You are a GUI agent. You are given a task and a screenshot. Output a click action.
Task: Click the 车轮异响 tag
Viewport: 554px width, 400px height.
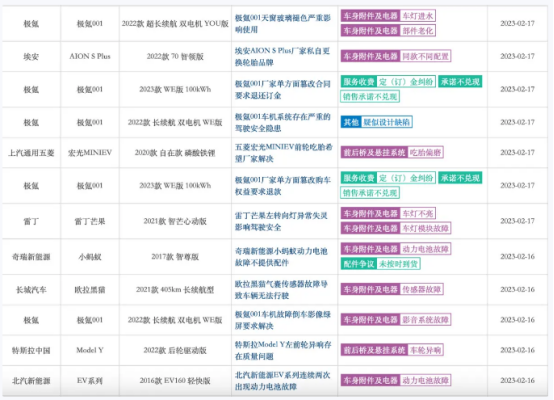(x=425, y=350)
